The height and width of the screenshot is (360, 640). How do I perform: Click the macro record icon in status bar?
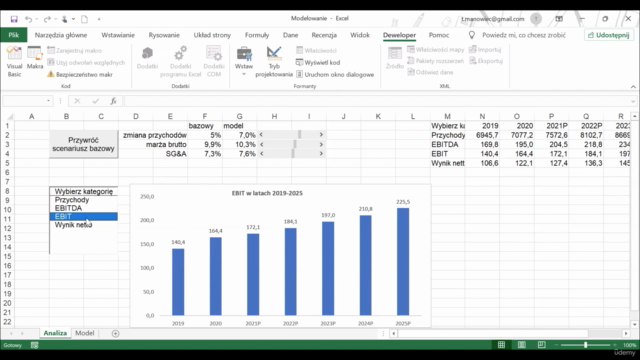[x=35, y=345]
